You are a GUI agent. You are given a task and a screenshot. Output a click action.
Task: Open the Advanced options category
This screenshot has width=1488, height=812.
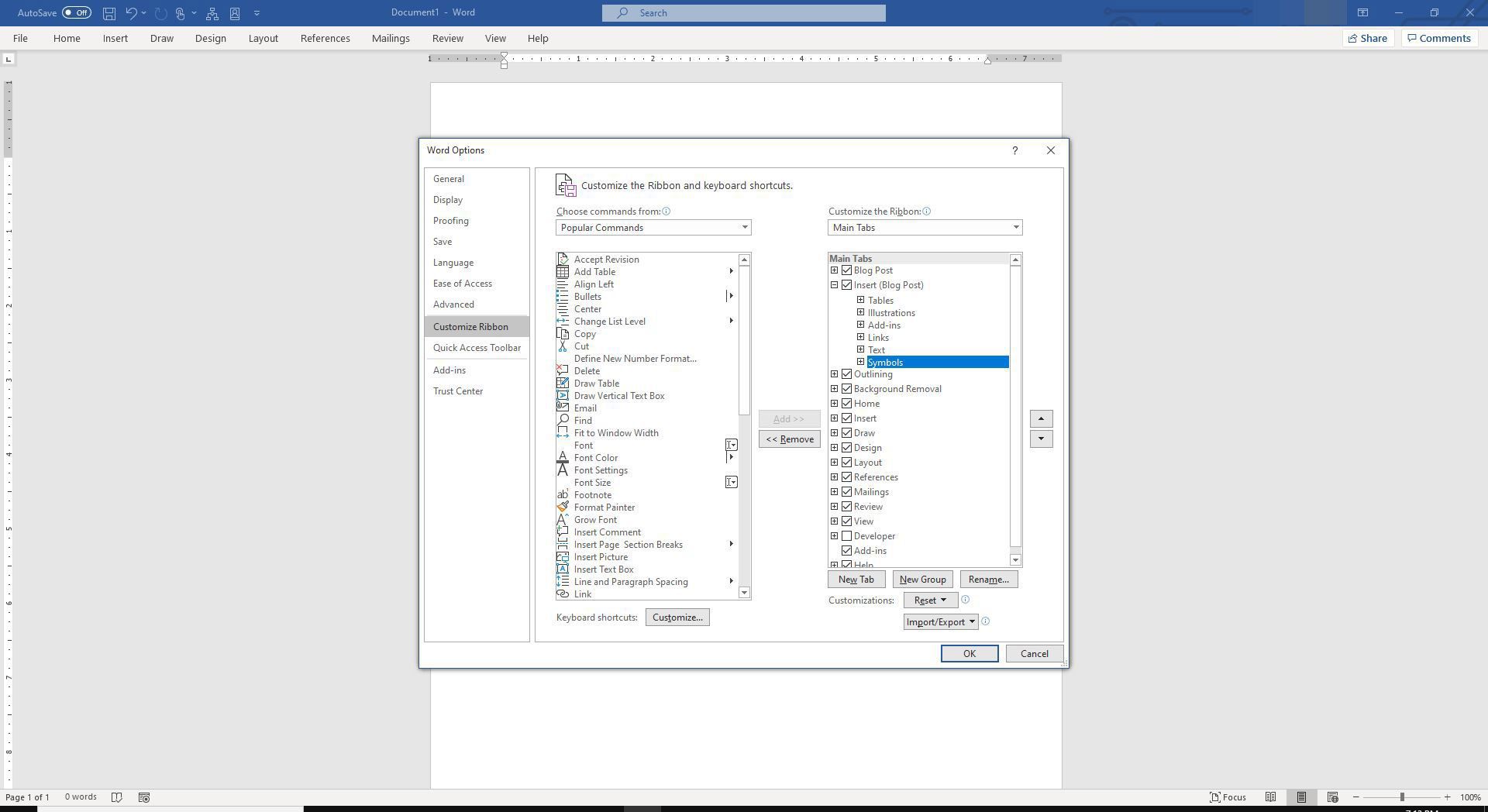pyautogui.click(x=477, y=304)
